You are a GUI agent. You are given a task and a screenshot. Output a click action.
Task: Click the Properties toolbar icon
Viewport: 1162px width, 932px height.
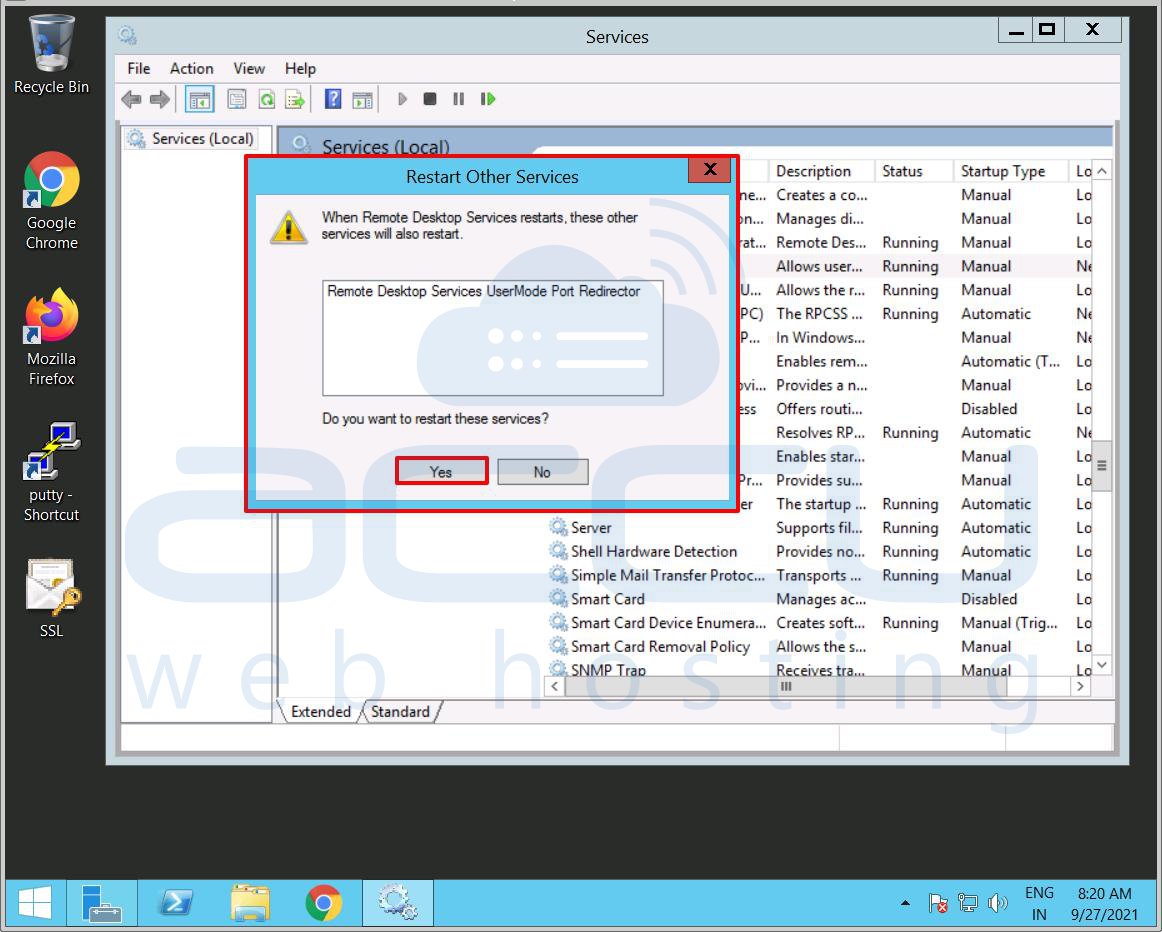[236, 99]
